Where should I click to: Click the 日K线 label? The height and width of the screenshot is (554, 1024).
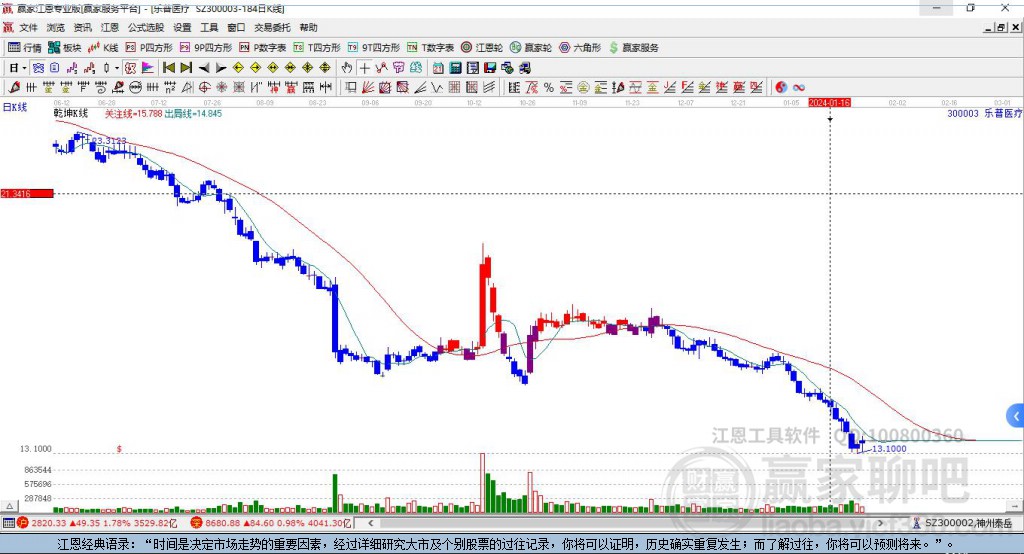click(15, 107)
